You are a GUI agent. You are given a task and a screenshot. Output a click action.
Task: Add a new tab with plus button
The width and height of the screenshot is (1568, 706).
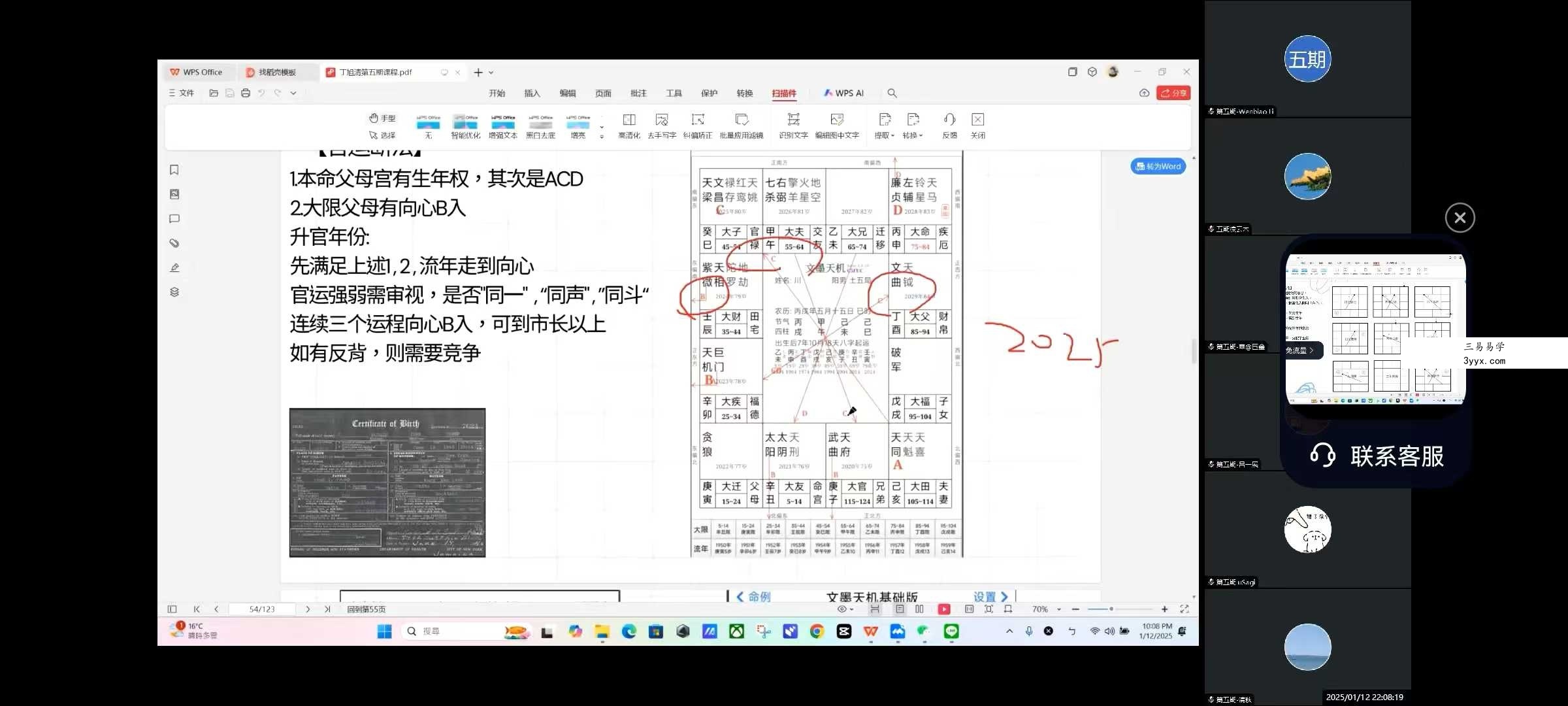tap(478, 73)
